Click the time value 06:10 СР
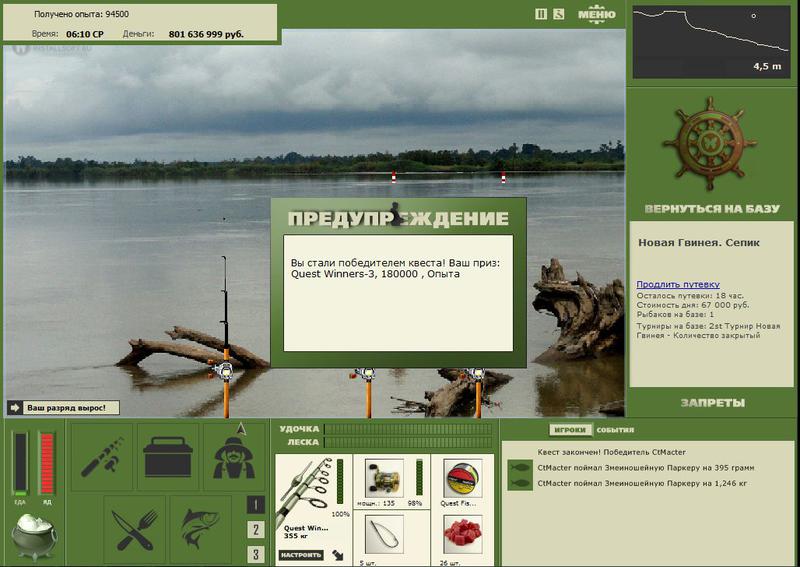The height and width of the screenshot is (567, 800). click(85, 34)
